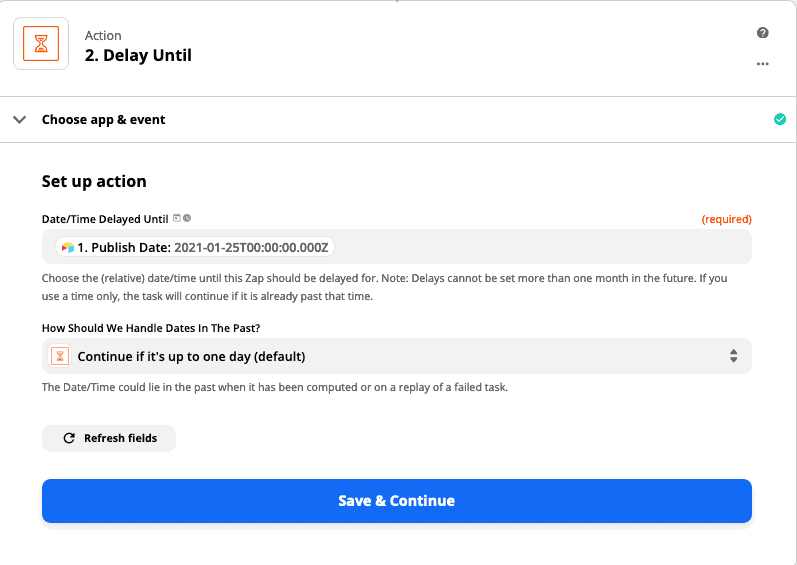The image size is (797, 565).
Task: Click hourglass icon in Continue default option
Action: pyautogui.click(x=60, y=356)
